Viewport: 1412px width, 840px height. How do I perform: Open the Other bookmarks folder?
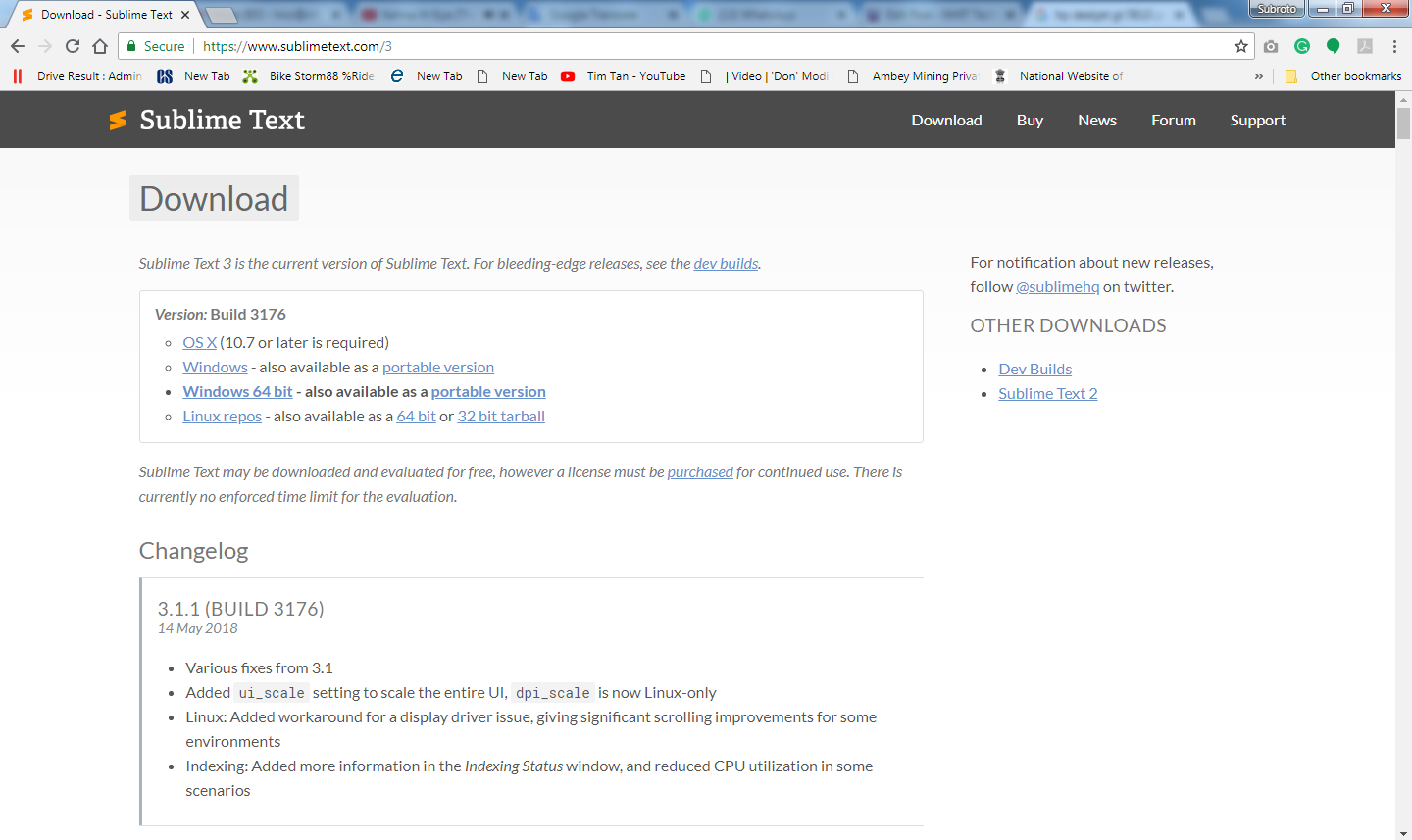coord(1343,76)
